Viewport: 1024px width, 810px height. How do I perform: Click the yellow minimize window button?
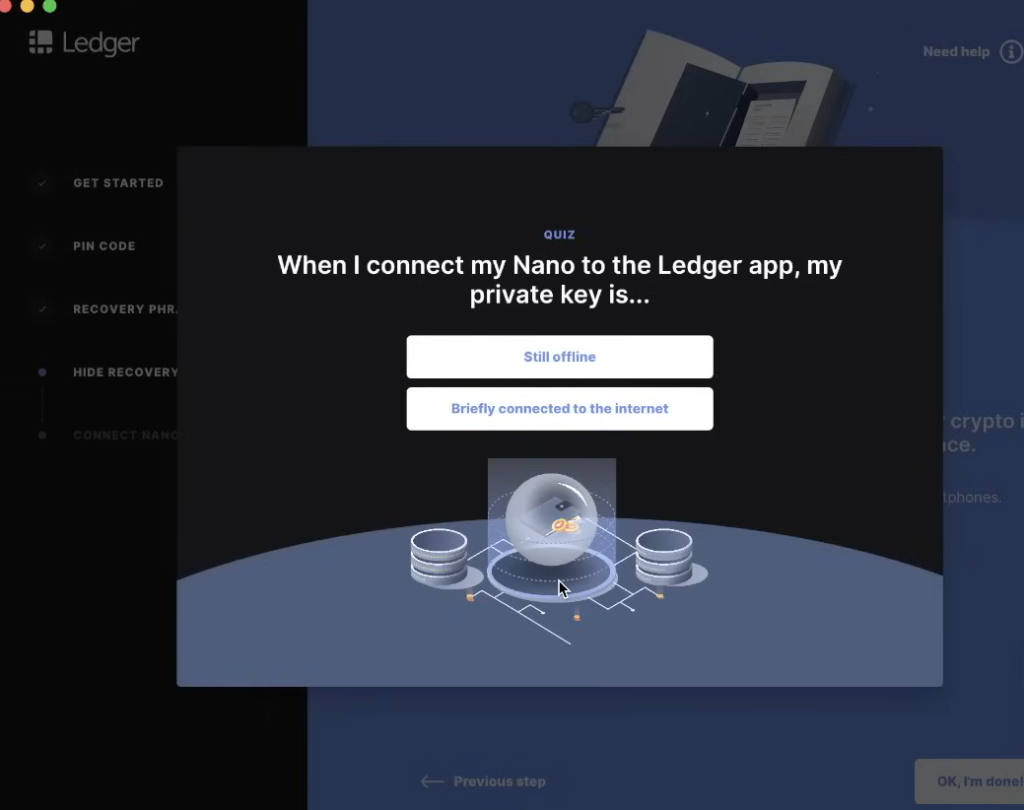(27, 6)
